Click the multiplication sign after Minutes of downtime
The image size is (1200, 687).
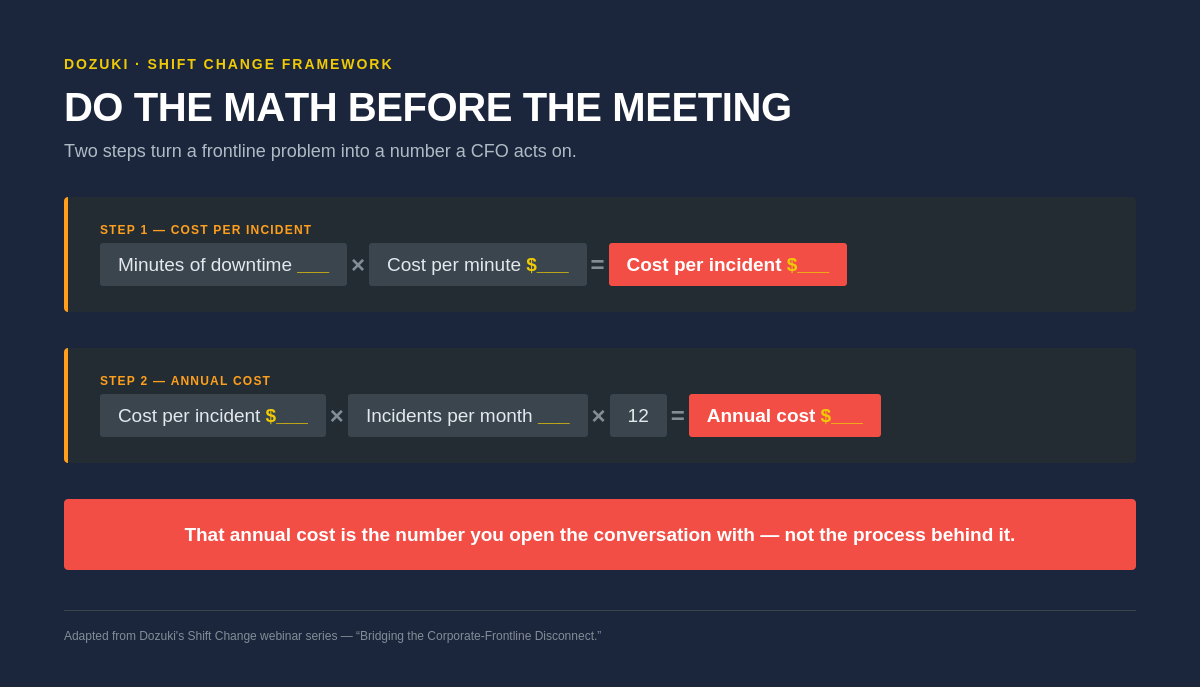(x=358, y=265)
